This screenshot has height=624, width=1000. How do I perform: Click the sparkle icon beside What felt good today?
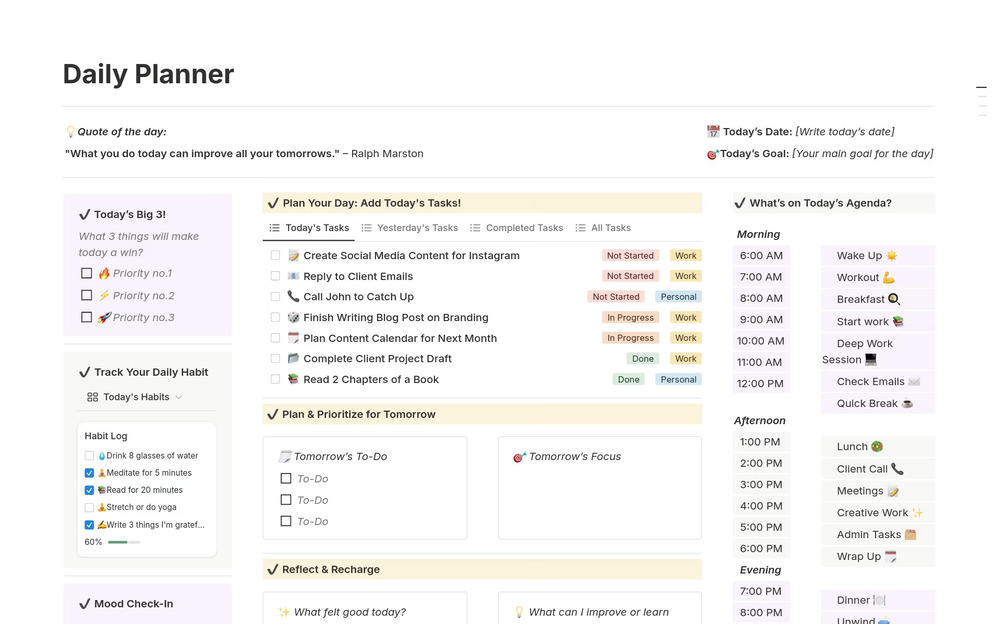[x=284, y=613]
